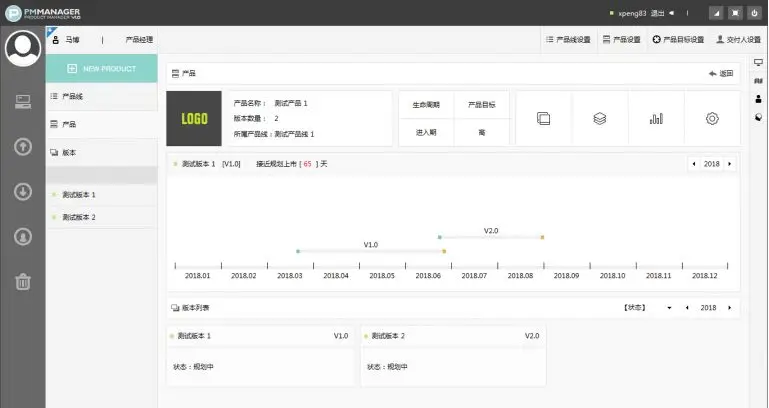The width and height of the screenshot is (769, 408).
Task: Go to previous year in 版本列表 header
Action: [687, 308]
